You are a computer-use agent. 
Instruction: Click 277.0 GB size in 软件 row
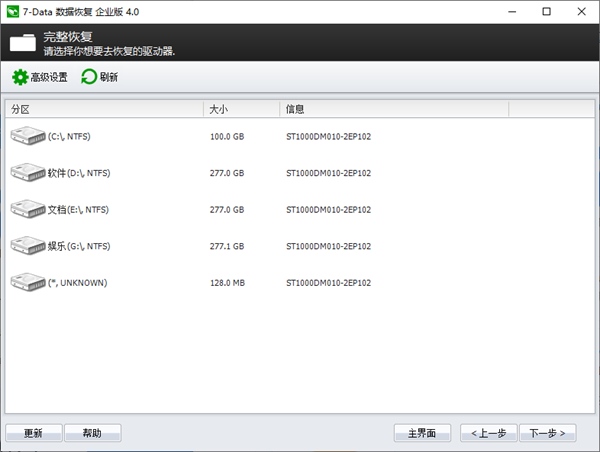coord(227,173)
